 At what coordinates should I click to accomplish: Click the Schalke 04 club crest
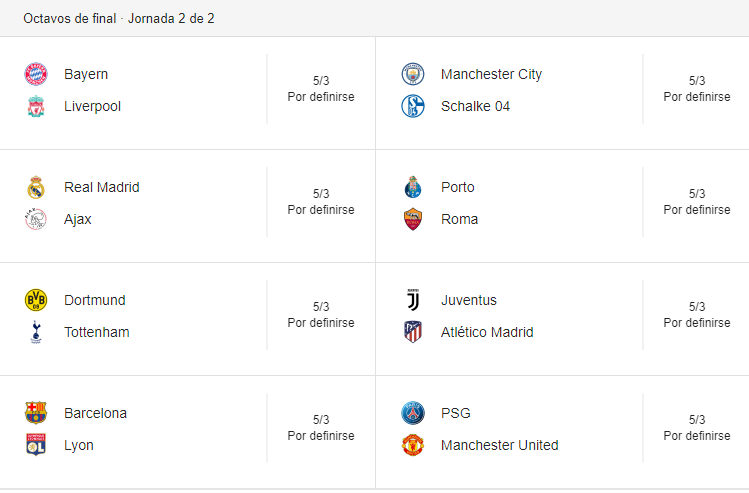(413, 106)
